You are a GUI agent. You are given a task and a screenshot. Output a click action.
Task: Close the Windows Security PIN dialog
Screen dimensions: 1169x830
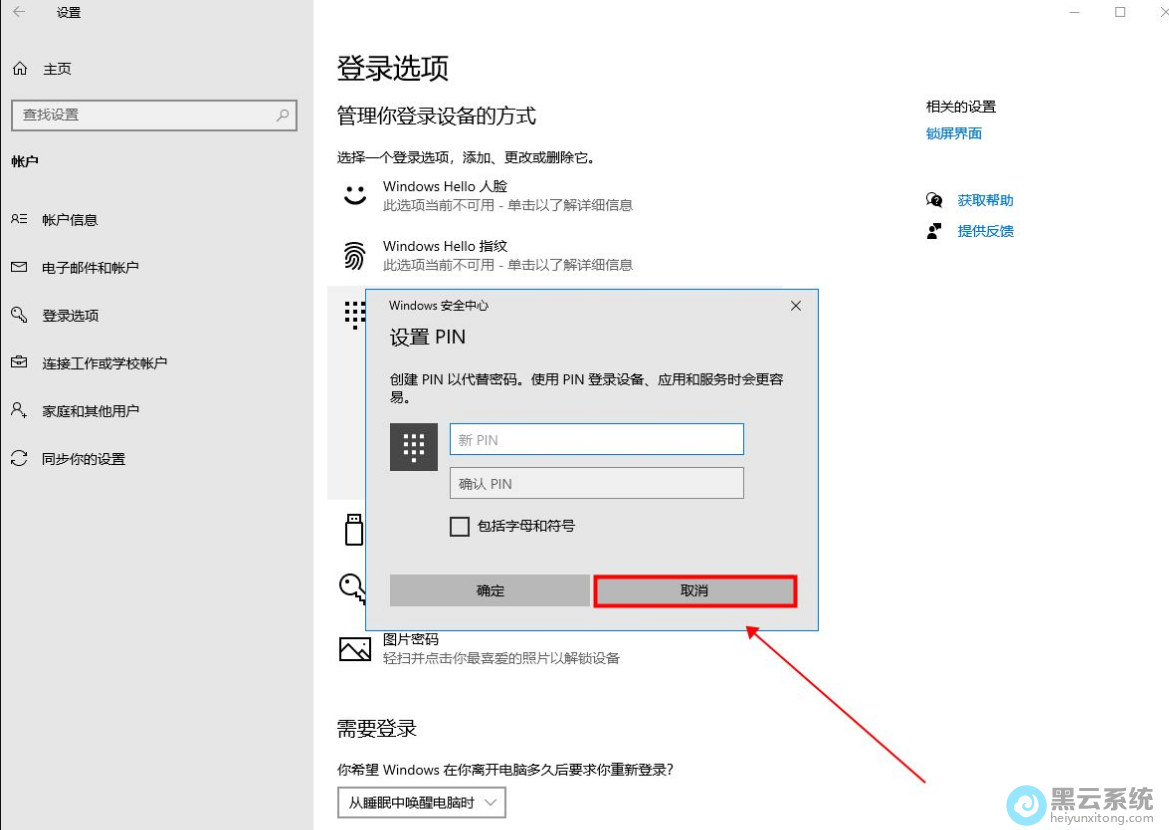pos(796,306)
